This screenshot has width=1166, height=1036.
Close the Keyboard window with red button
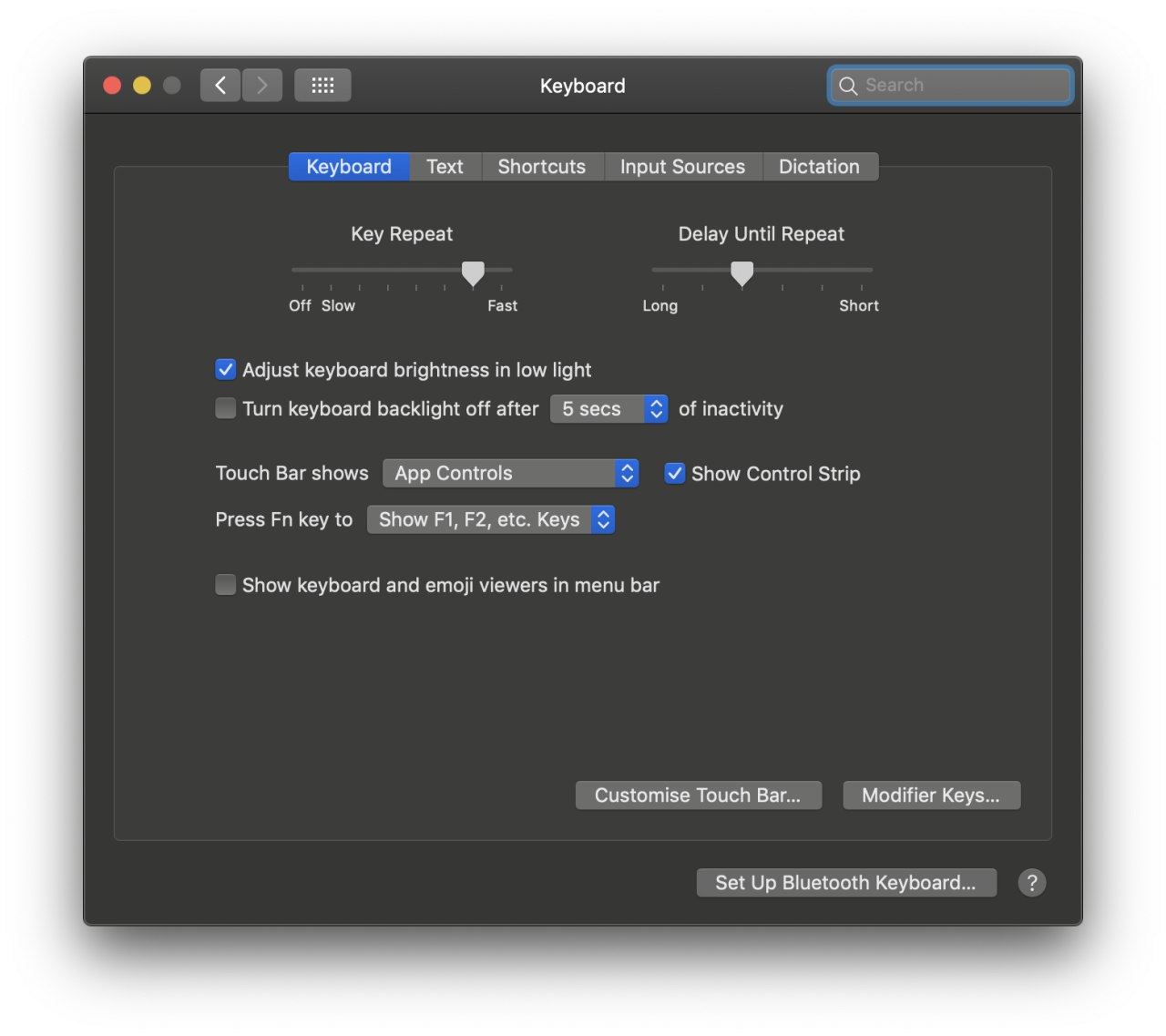(x=112, y=86)
